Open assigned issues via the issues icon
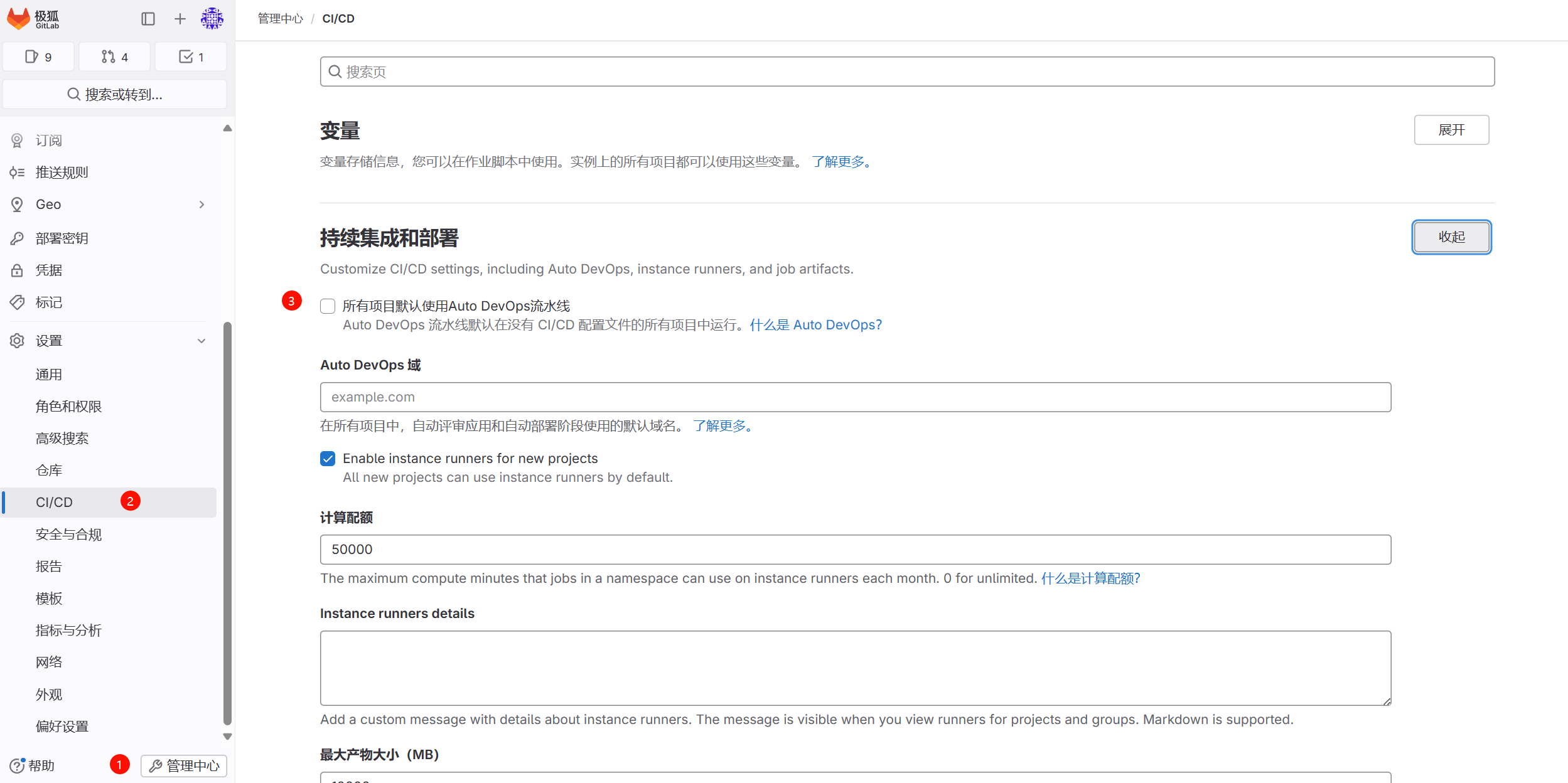The width and height of the screenshot is (1568, 783). pyautogui.click(x=38, y=56)
